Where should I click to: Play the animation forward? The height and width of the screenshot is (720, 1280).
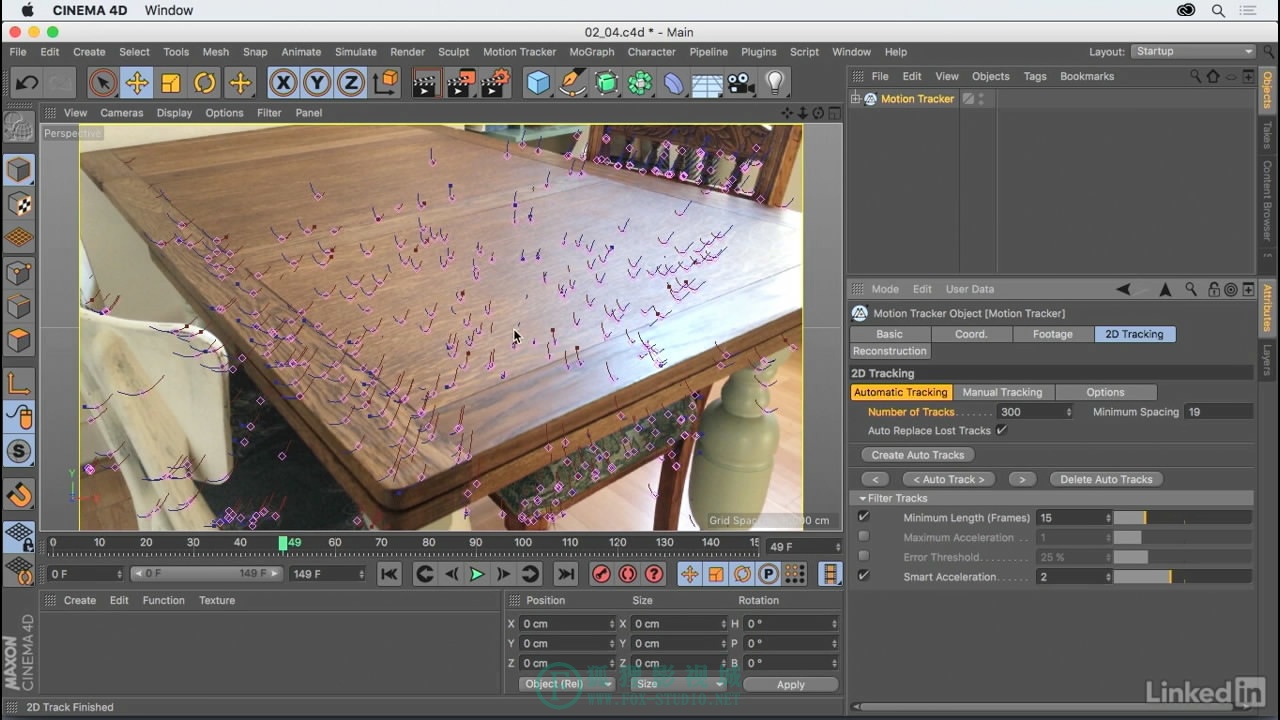477,574
